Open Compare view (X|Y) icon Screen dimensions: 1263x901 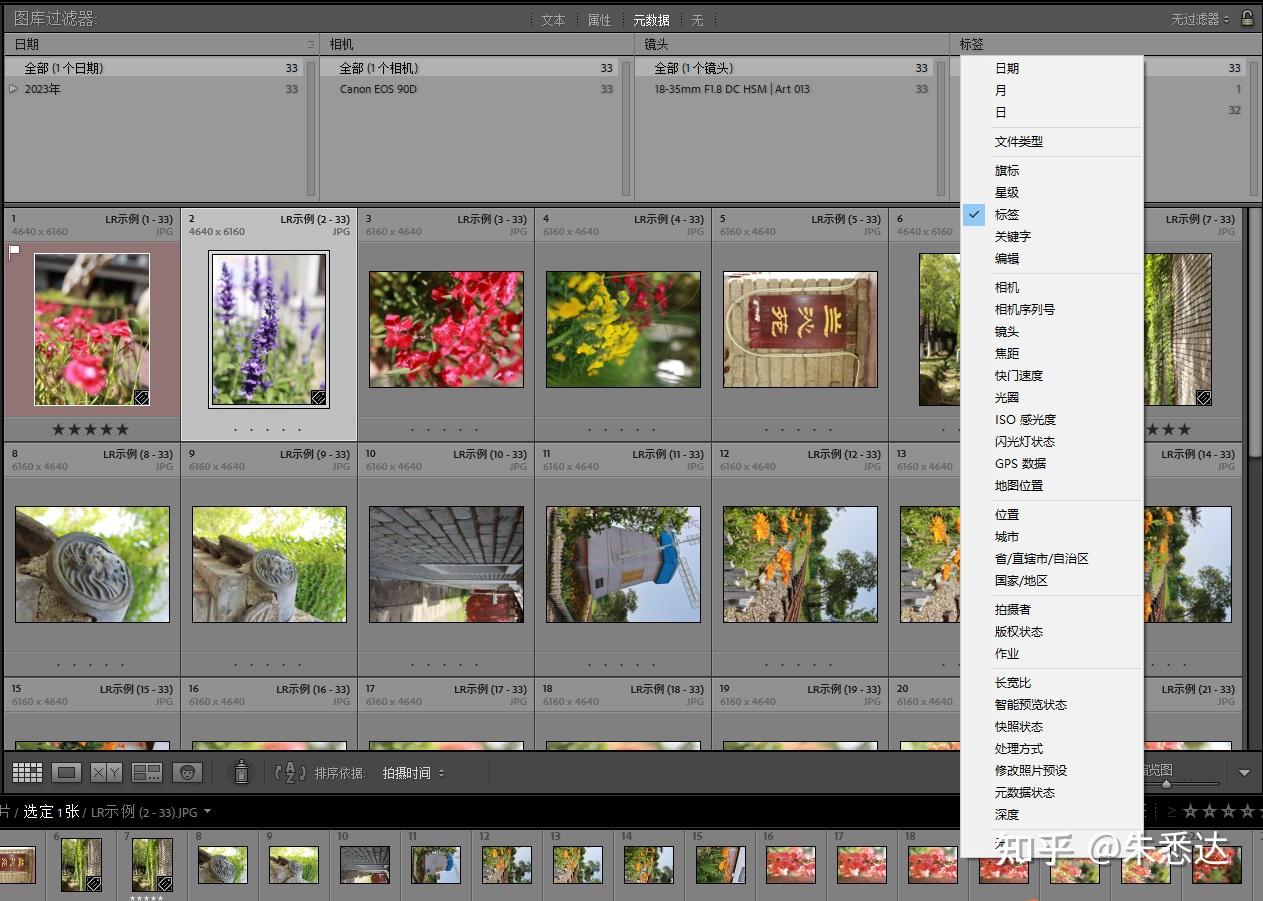coord(106,772)
